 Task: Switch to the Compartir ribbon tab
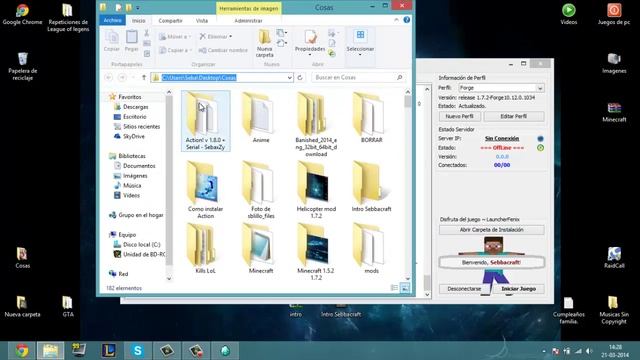click(170, 20)
